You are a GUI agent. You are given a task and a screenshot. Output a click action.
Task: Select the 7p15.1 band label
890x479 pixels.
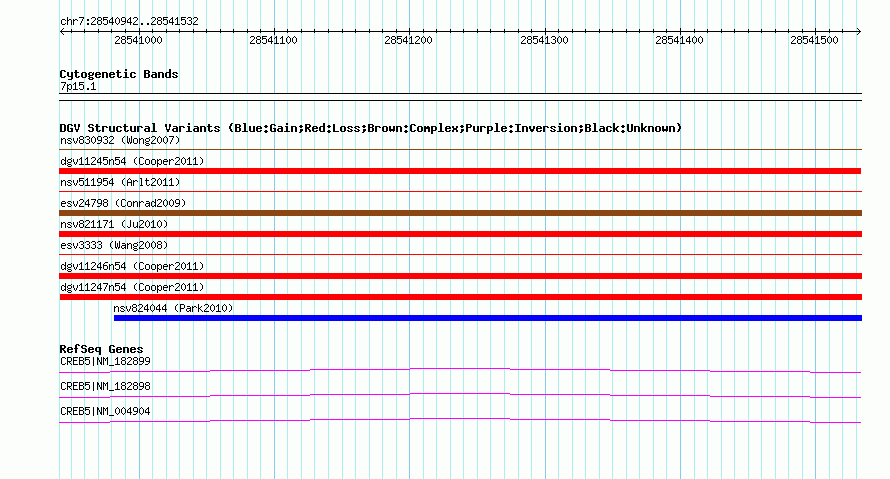point(78,87)
